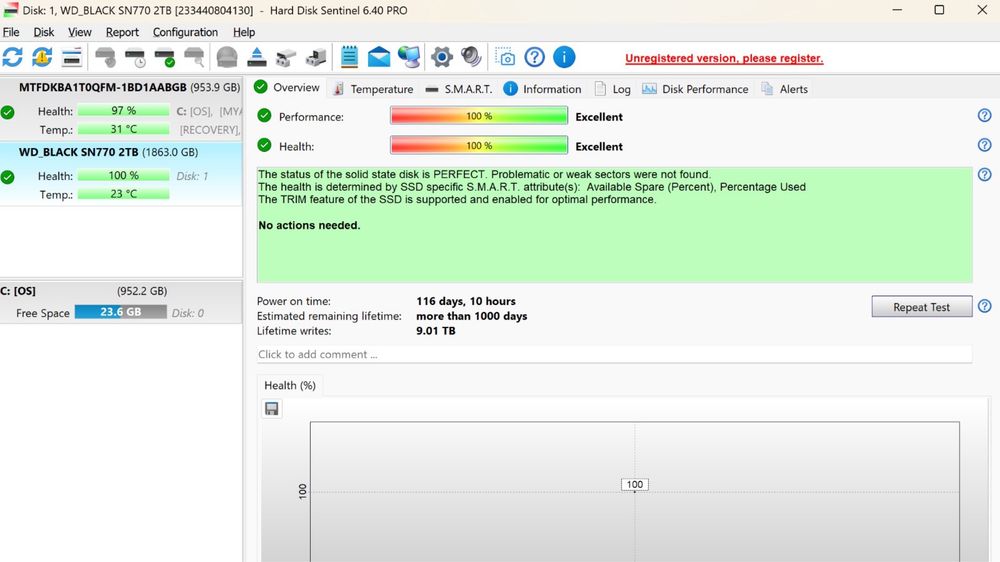Click the Repeat Test button
This screenshot has width=1000, height=562.
pyautogui.click(x=922, y=307)
